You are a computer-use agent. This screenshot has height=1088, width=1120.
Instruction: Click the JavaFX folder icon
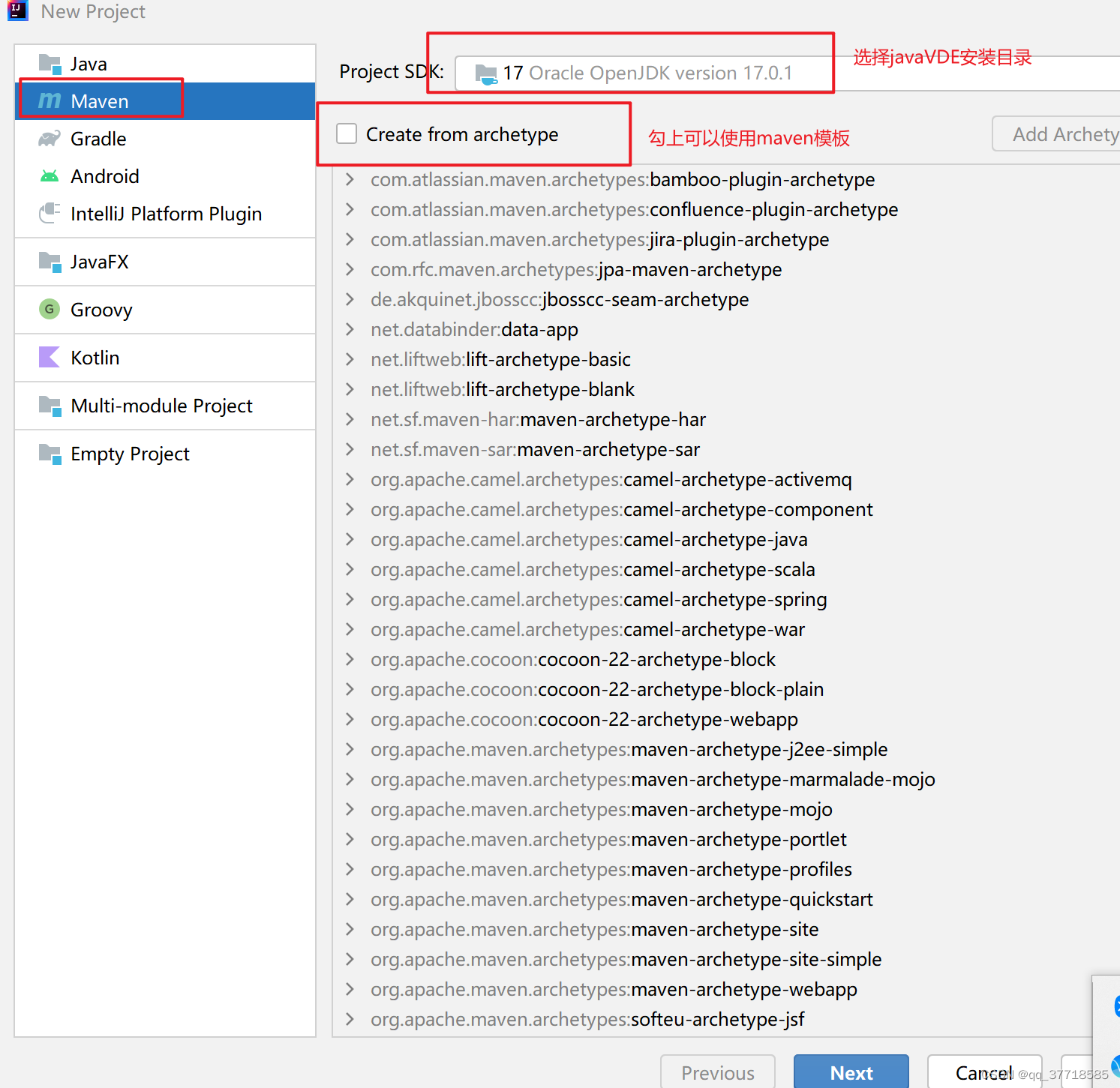pos(48,261)
